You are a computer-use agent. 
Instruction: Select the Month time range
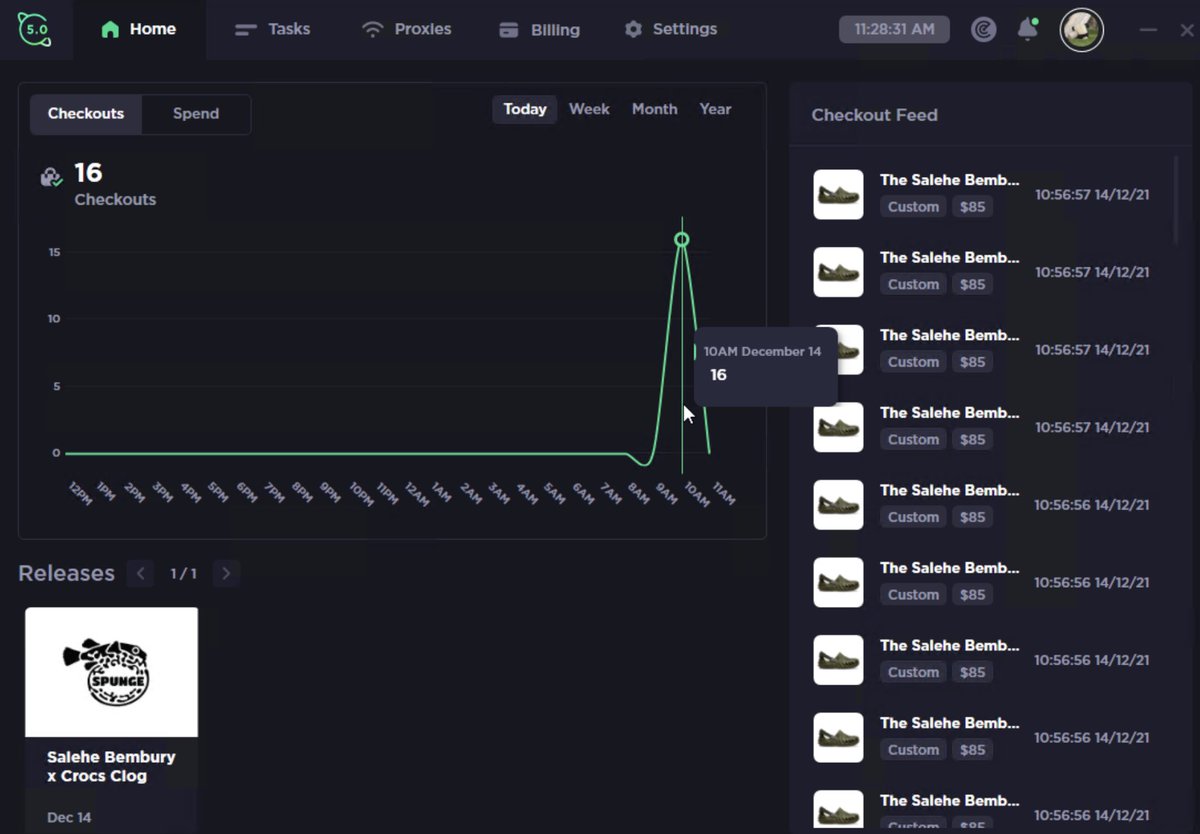654,109
